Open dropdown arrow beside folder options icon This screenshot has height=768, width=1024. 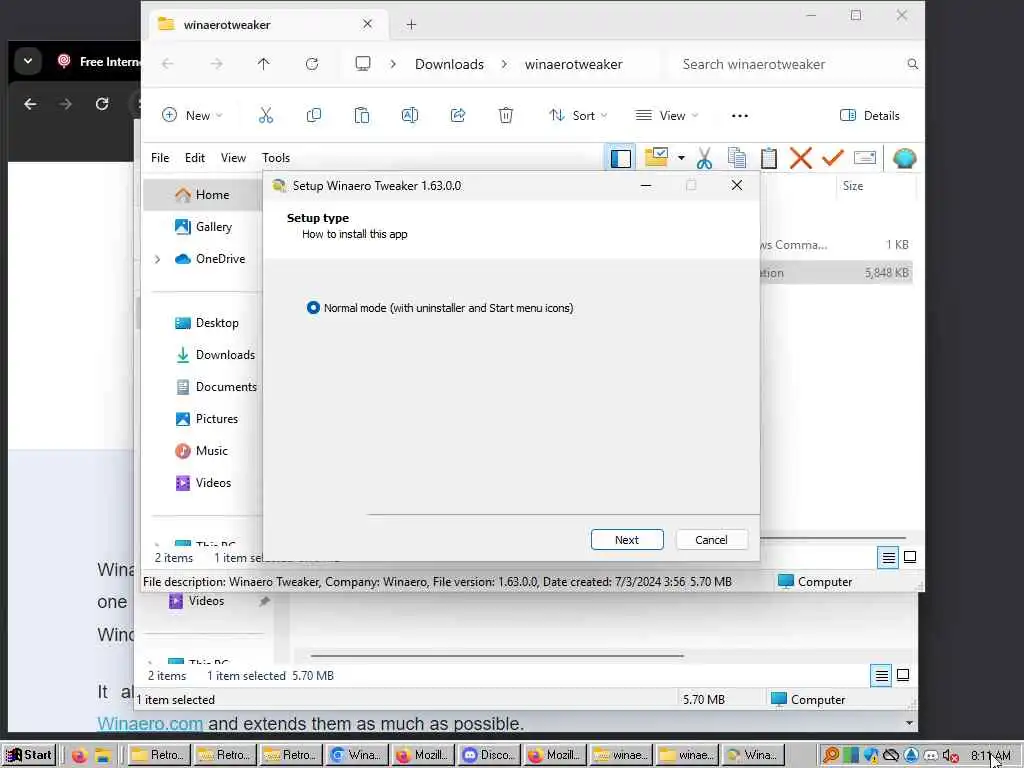click(681, 158)
